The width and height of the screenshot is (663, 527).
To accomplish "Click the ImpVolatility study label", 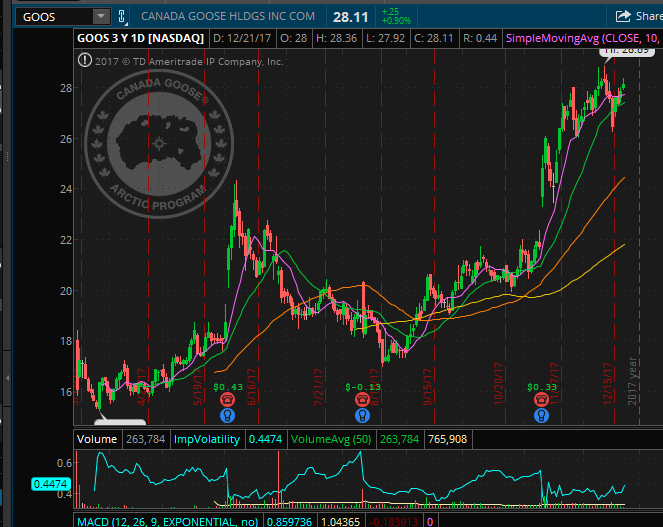I will 207,439.
